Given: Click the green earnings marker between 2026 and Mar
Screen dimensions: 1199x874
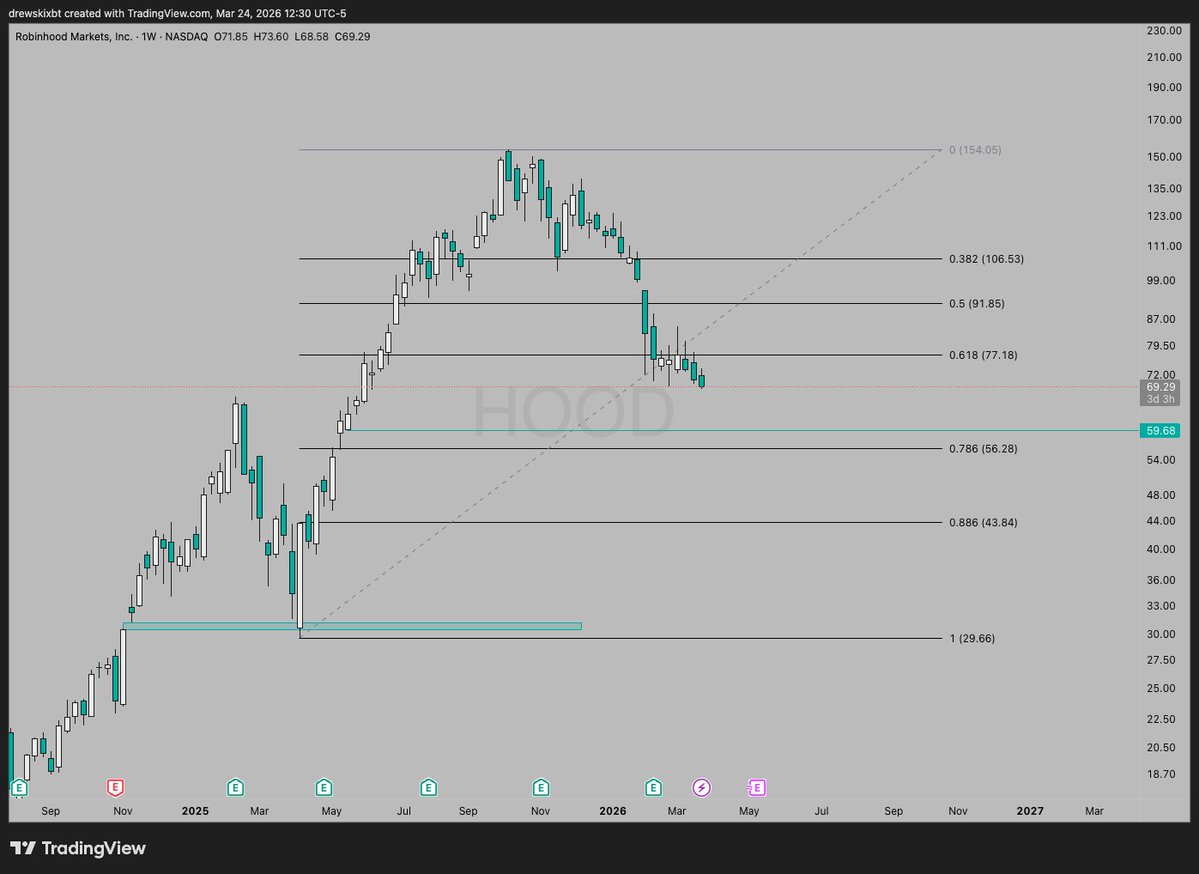Looking at the screenshot, I should 653,787.
